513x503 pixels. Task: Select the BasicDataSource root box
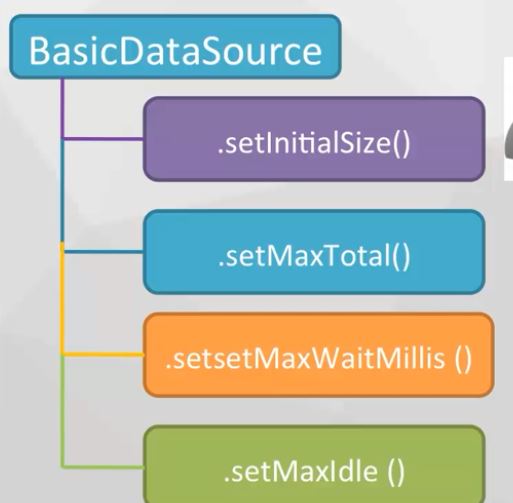point(175,47)
